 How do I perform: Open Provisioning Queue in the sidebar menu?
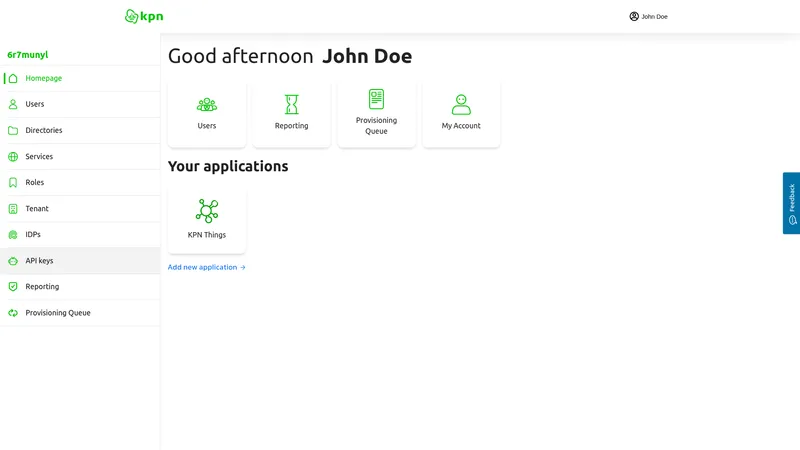(x=80, y=313)
